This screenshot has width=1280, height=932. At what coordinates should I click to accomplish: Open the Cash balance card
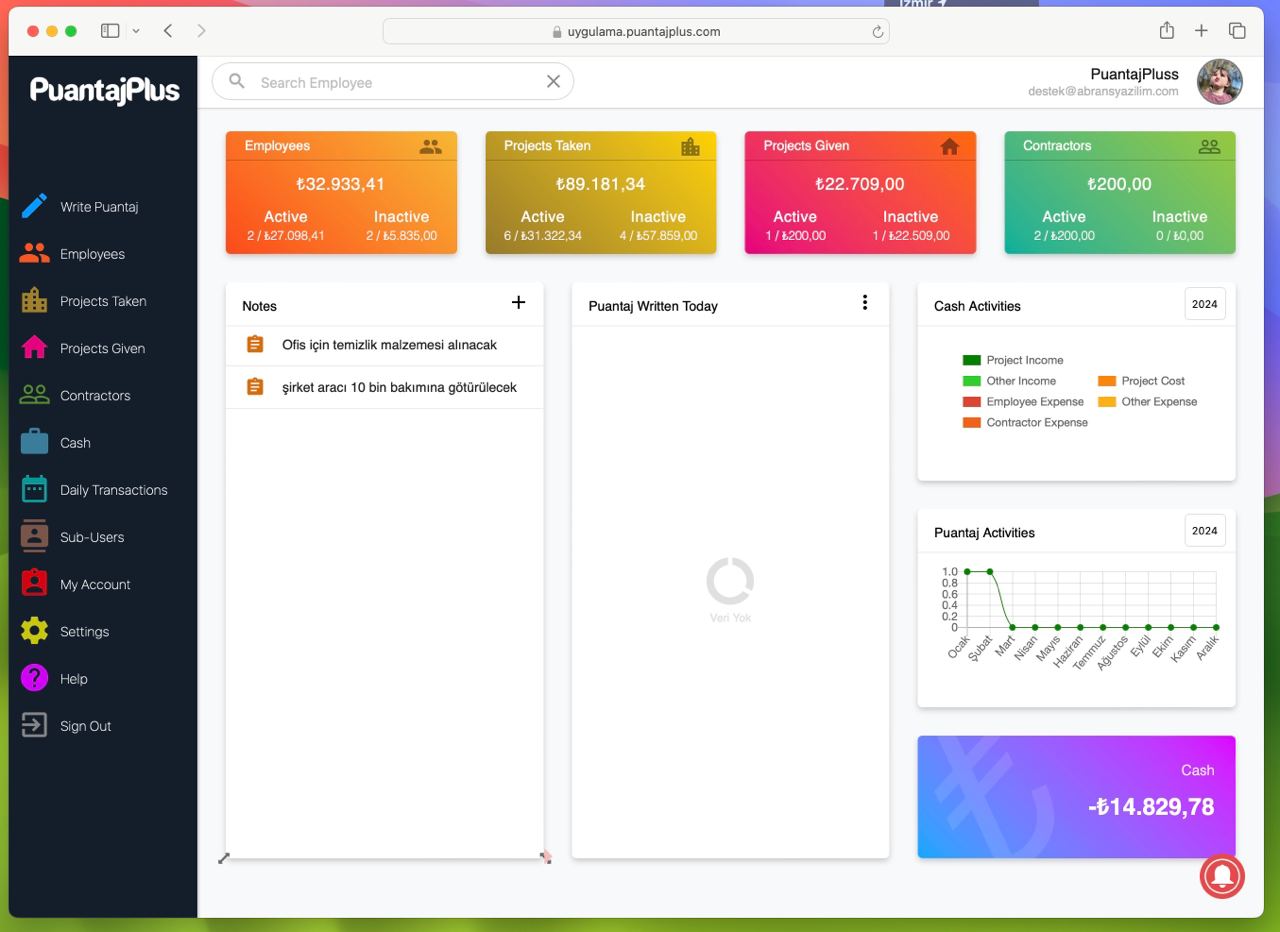[1076, 797]
